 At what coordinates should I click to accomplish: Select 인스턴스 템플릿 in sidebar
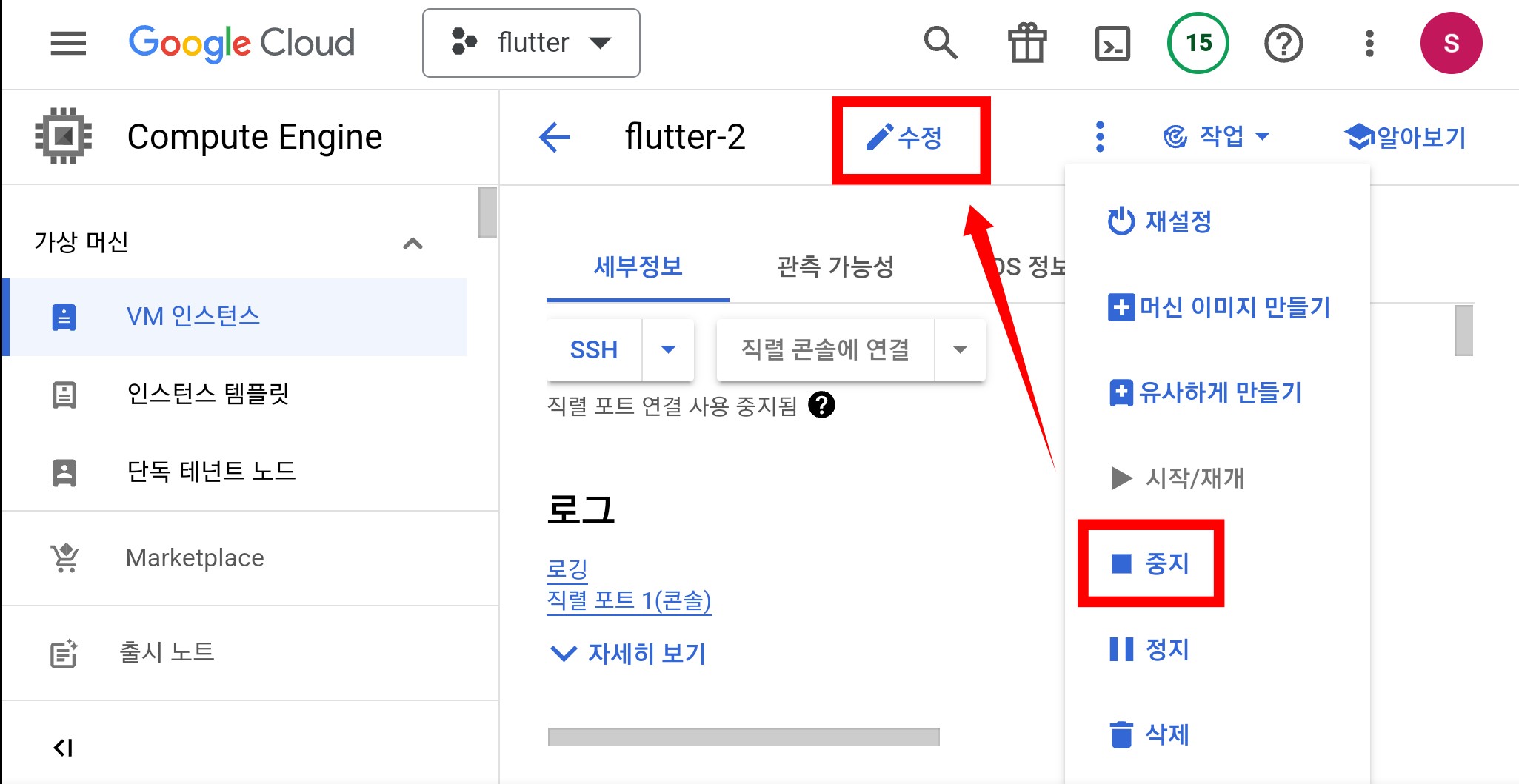[x=236, y=394]
